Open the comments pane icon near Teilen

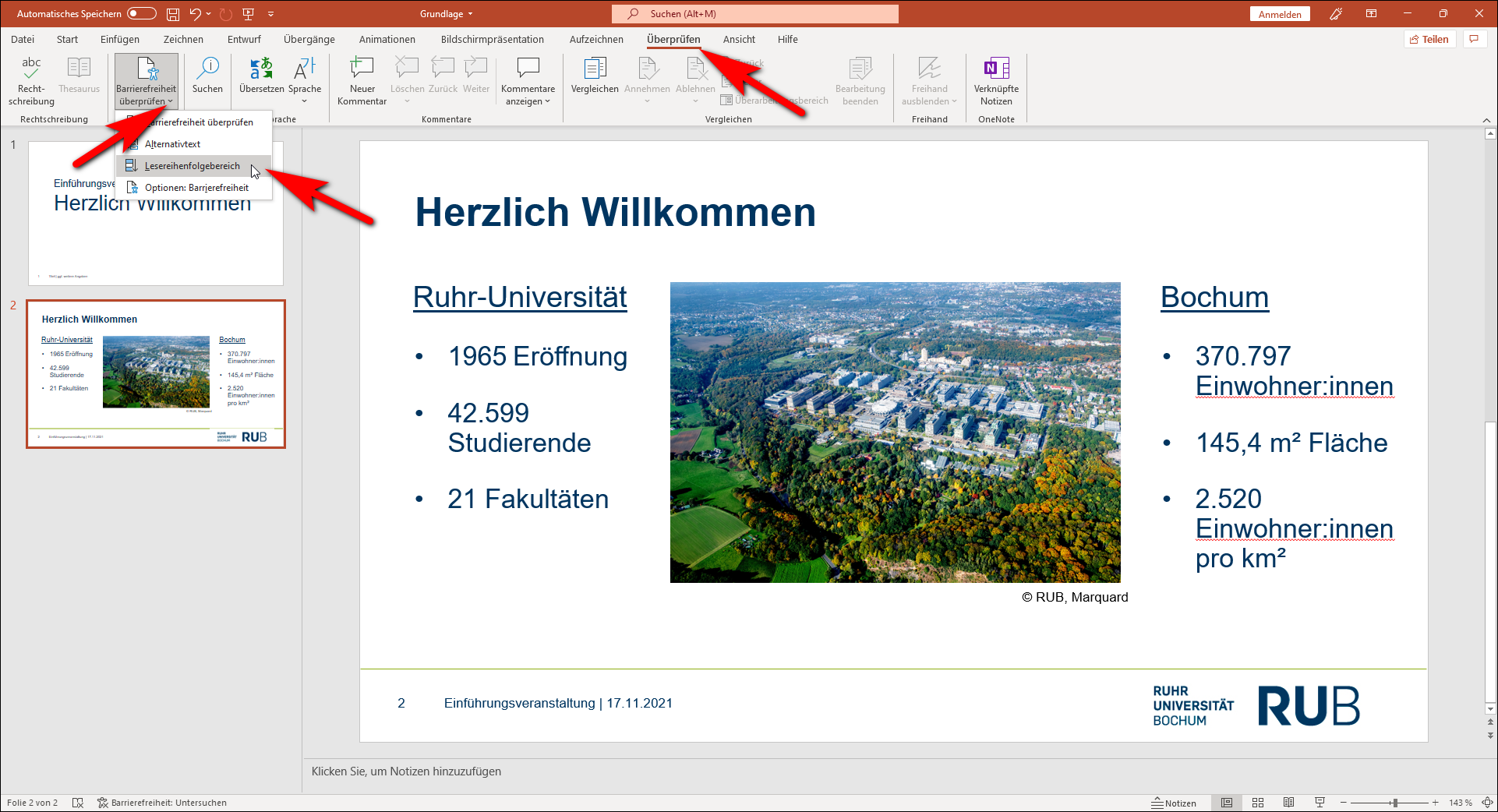[x=1474, y=39]
